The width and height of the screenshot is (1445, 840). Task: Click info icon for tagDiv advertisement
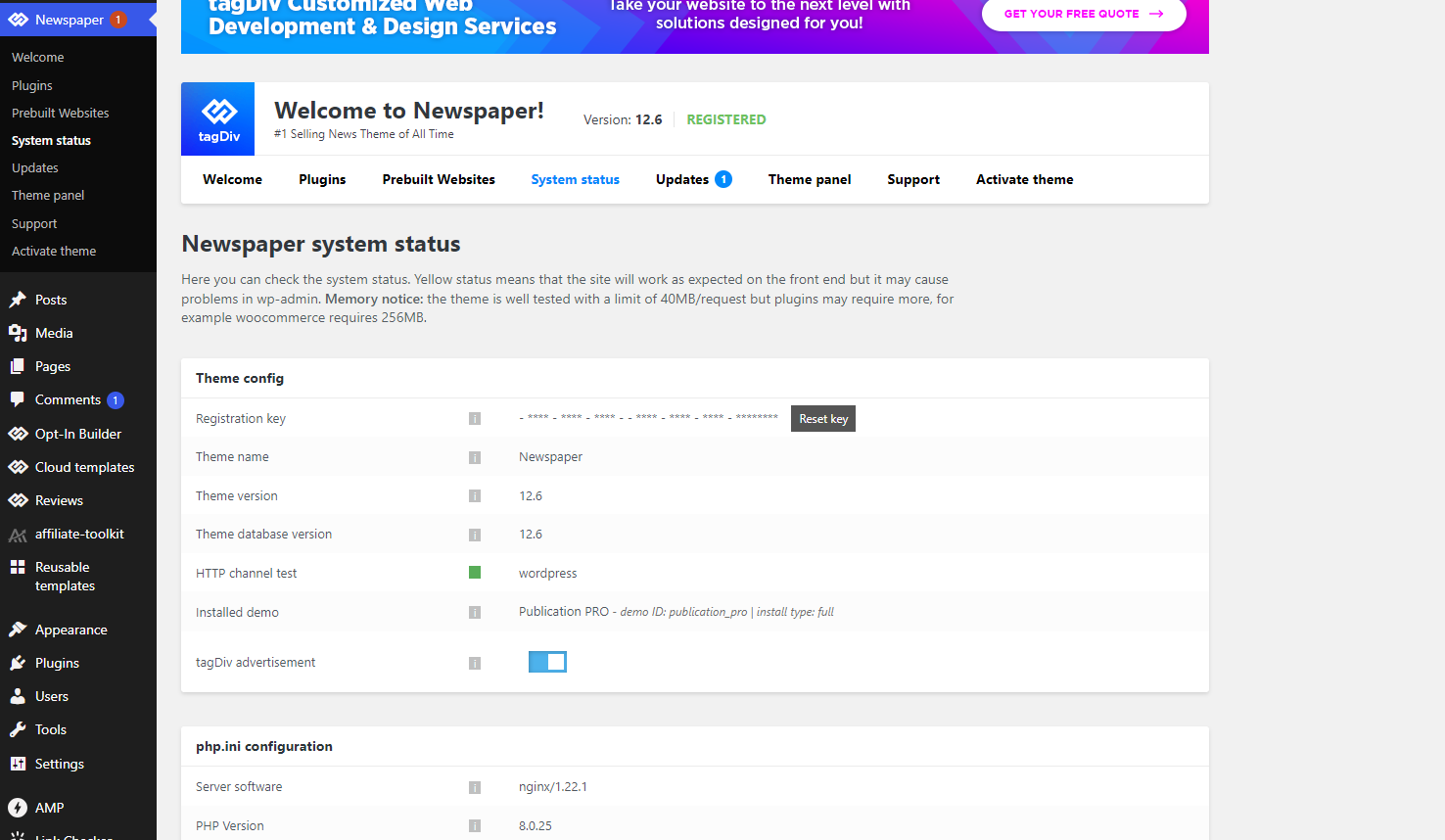475,663
